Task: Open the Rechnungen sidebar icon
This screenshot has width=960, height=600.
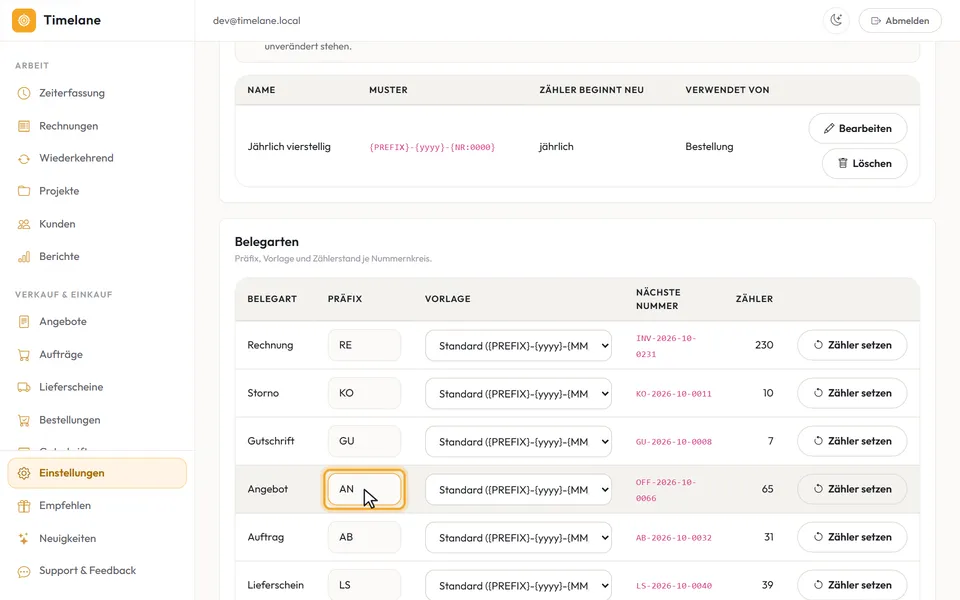Action: pos(24,126)
